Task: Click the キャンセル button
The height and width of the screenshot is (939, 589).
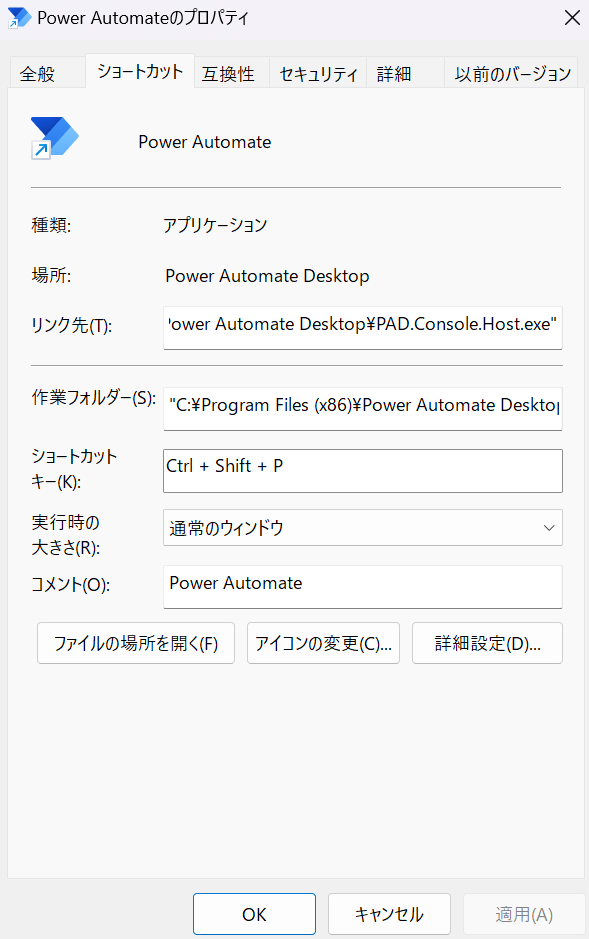Action: coord(389,914)
